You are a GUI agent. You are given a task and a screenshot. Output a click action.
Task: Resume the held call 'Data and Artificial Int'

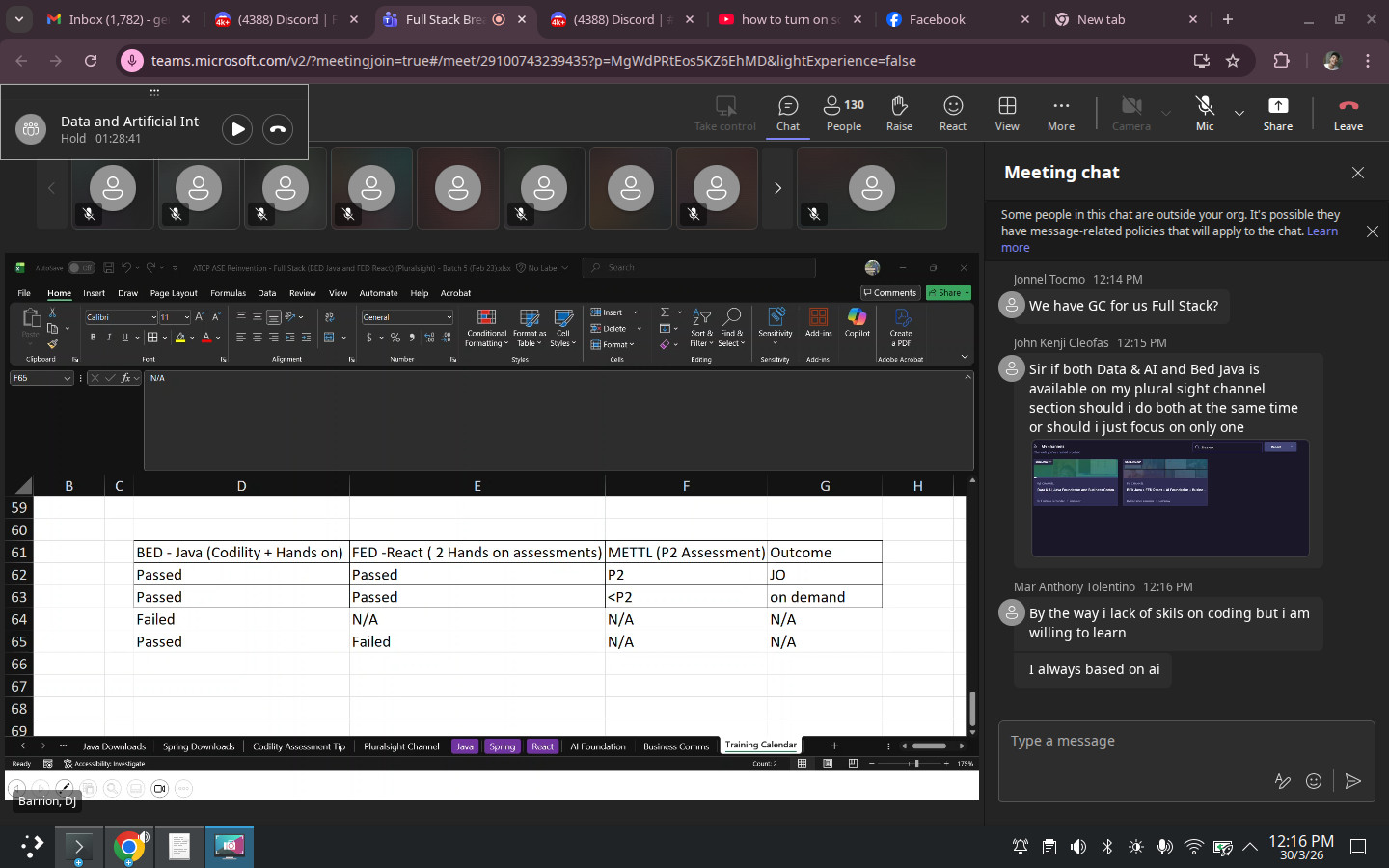pos(237,129)
